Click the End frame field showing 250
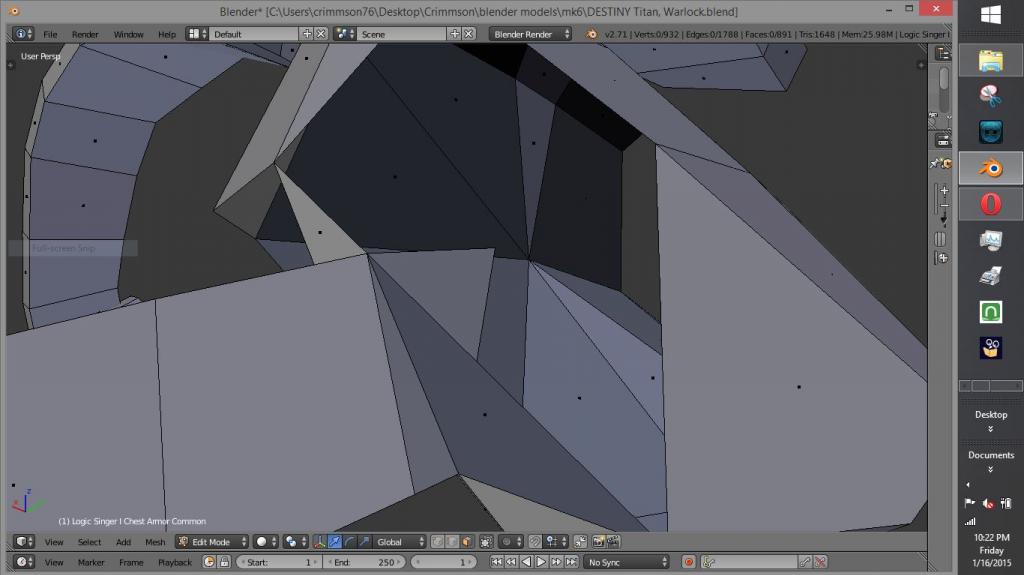 click(364, 562)
